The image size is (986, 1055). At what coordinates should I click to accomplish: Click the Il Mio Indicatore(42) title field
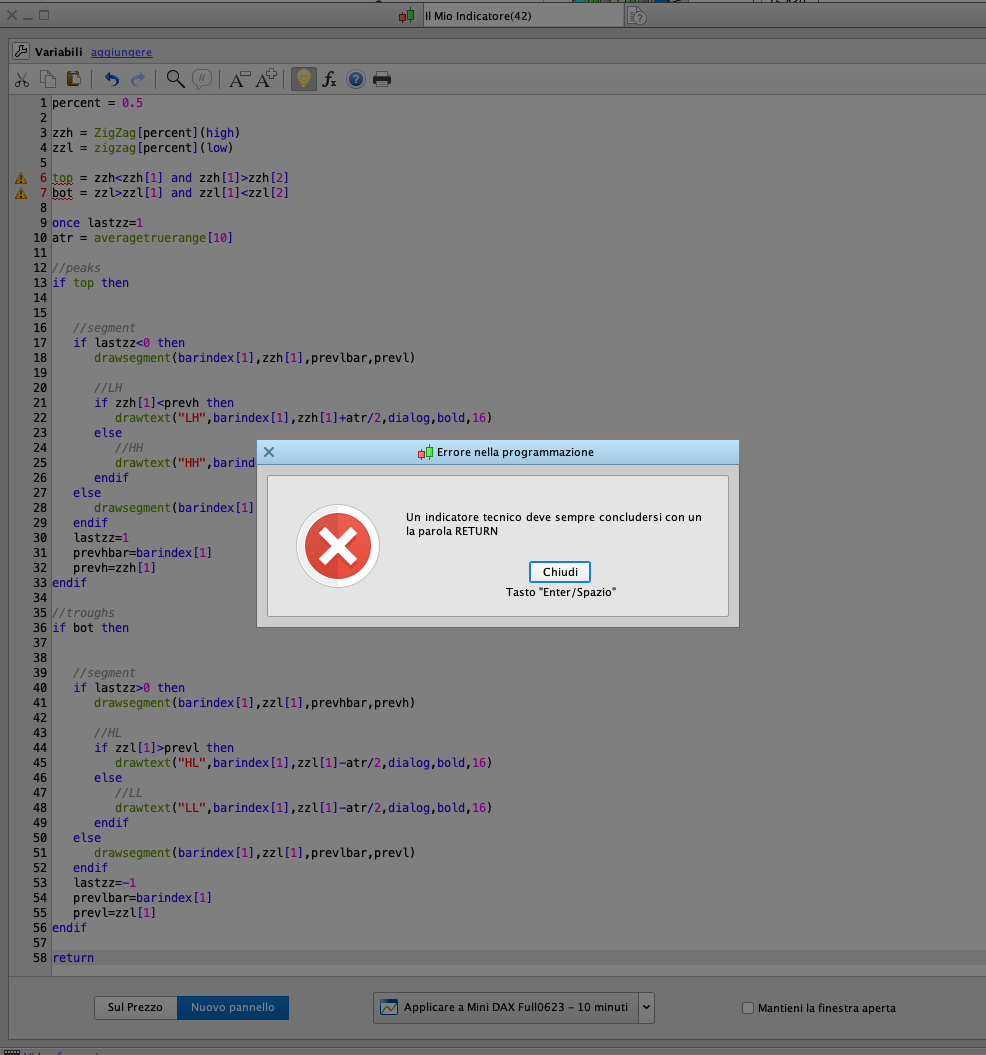coord(524,15)
